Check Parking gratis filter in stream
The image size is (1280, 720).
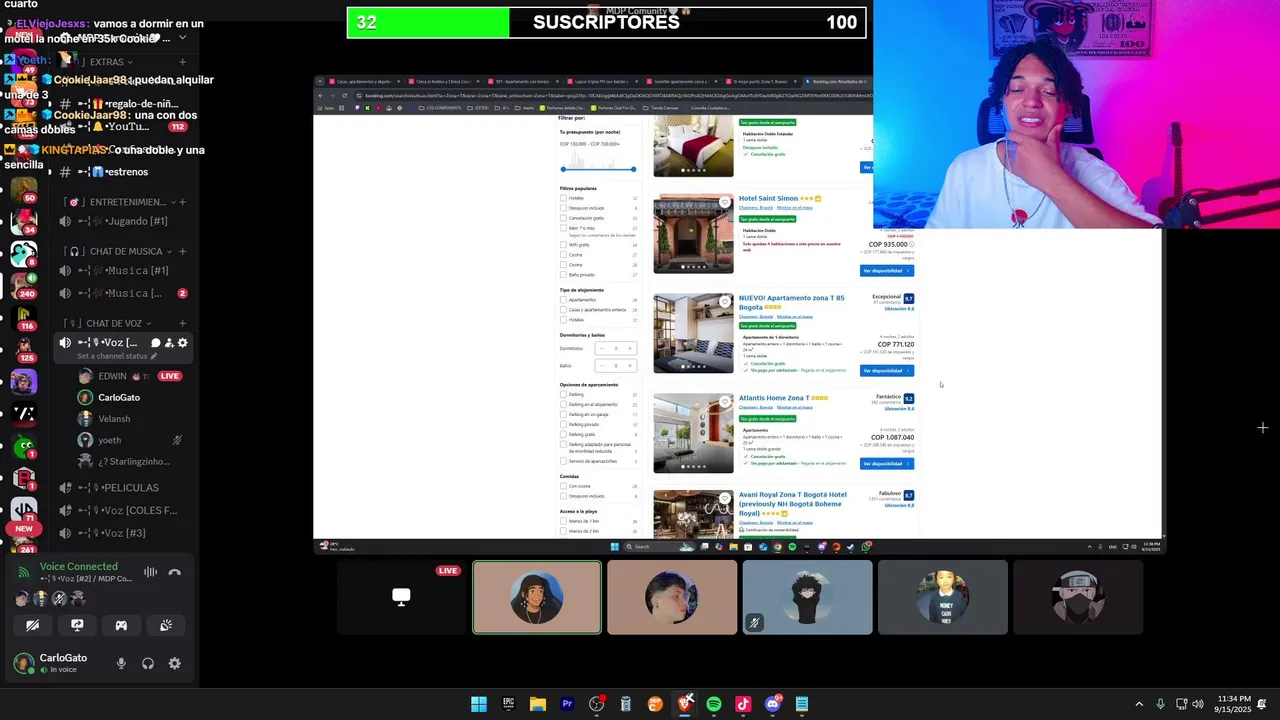563,434
